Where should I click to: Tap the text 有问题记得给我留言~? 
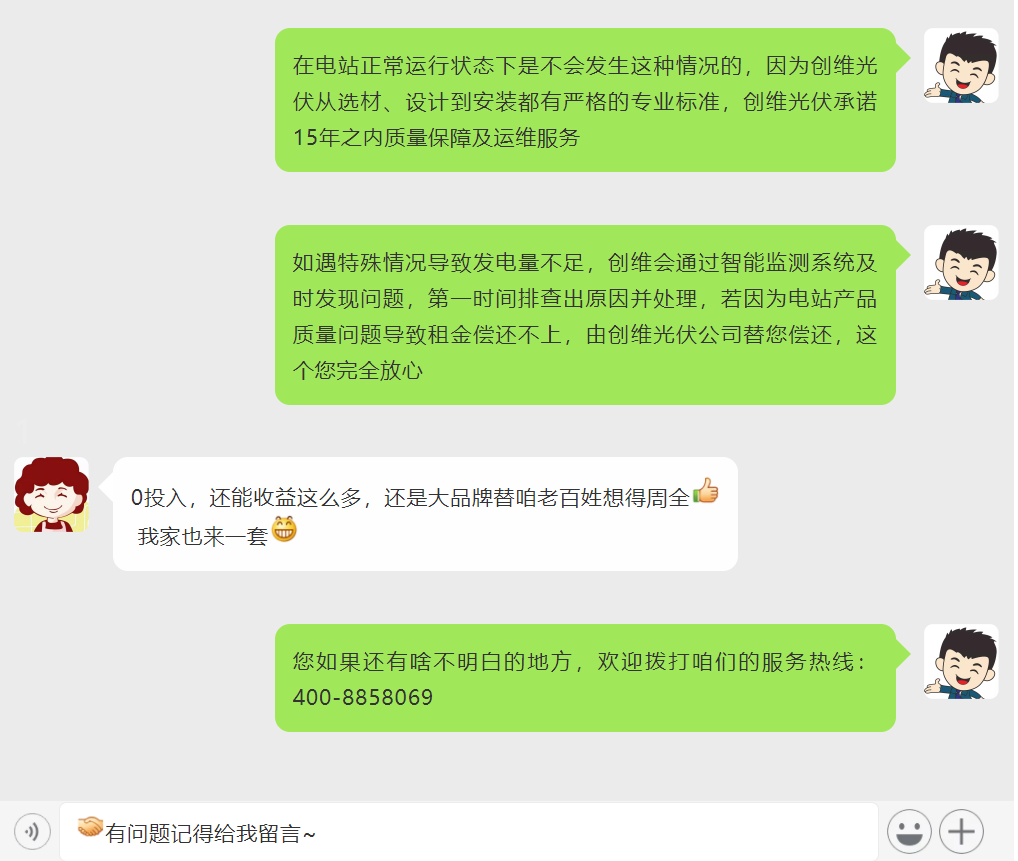coord(210,834)
